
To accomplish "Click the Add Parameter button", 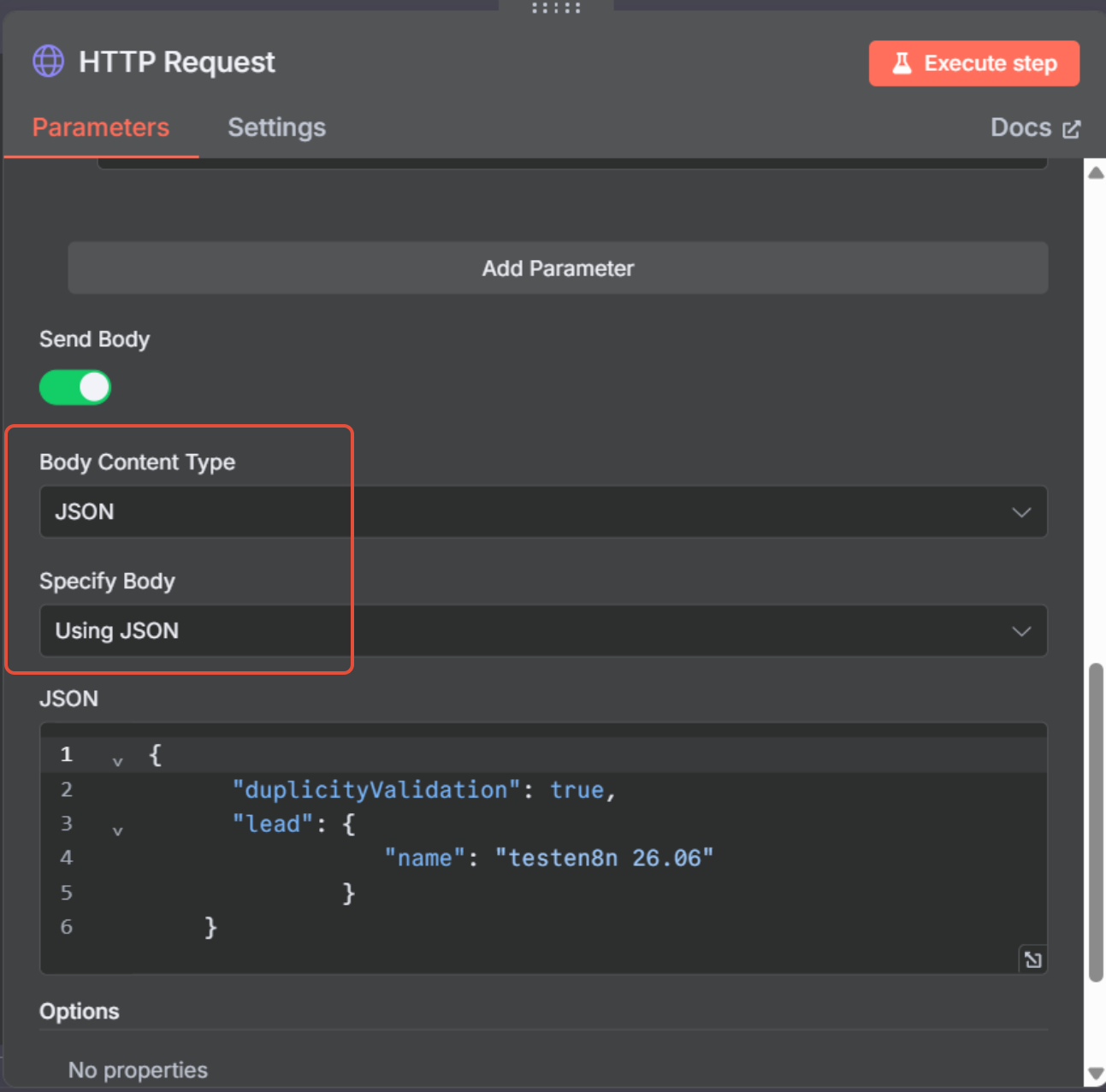I will pyautogui.click(x=558, y=269).
